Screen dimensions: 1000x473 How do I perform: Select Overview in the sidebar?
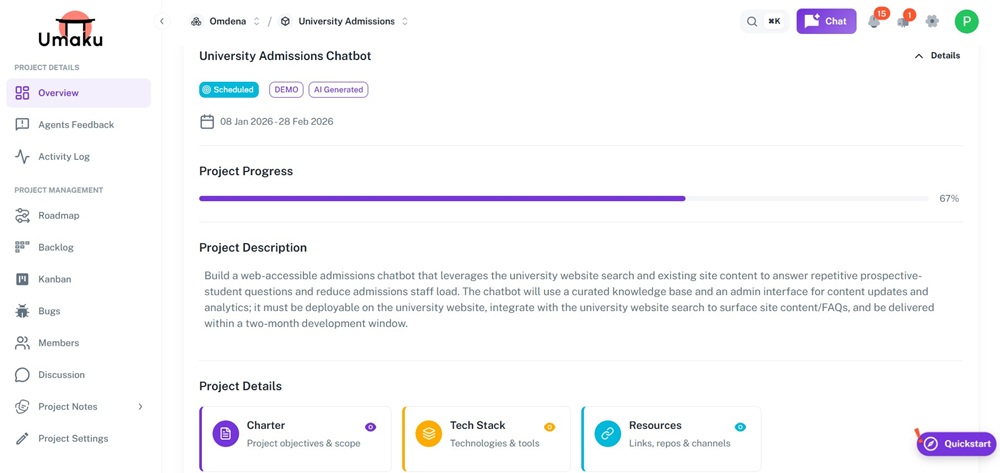[78, 93]
